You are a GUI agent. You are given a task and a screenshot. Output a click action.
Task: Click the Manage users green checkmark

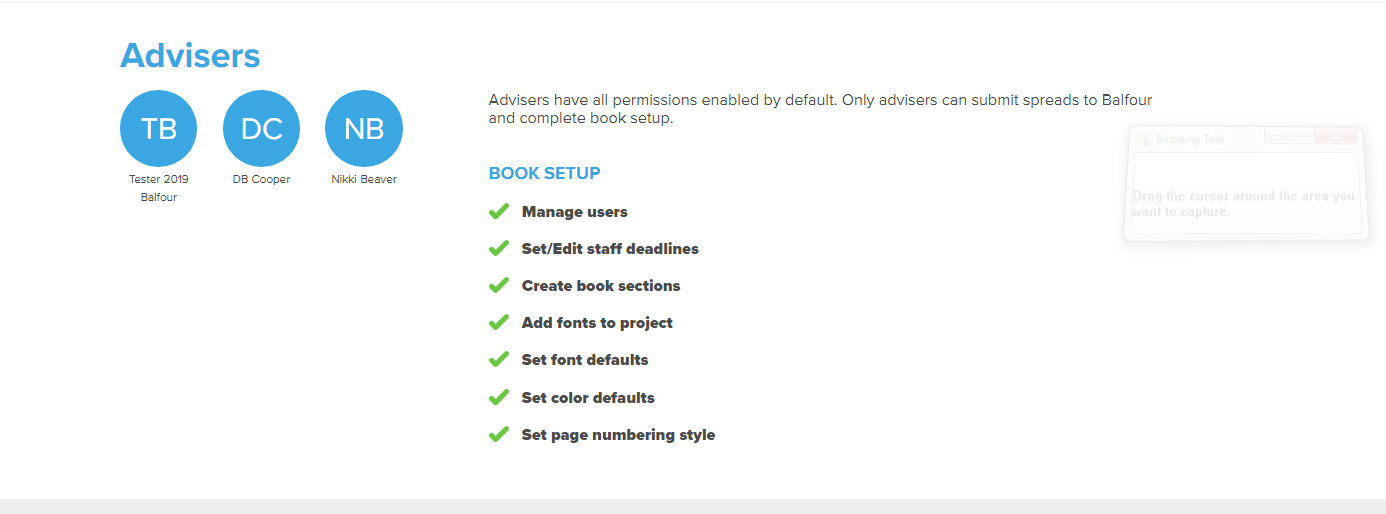click(x=499, y=211)
